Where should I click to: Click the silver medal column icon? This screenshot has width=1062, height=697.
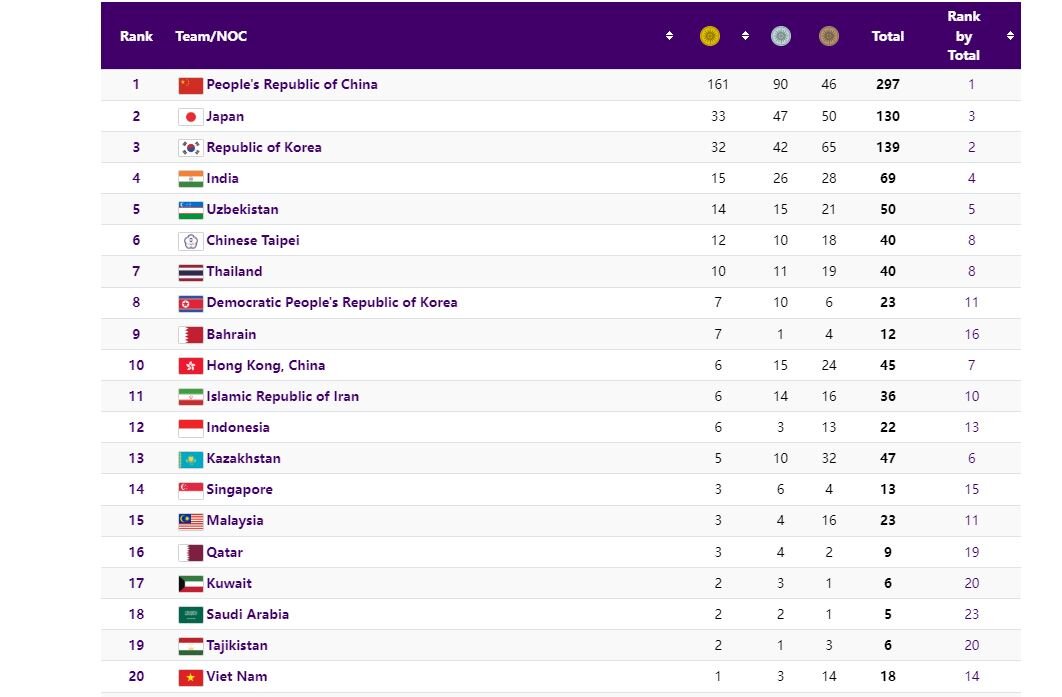tap(780, 36)
